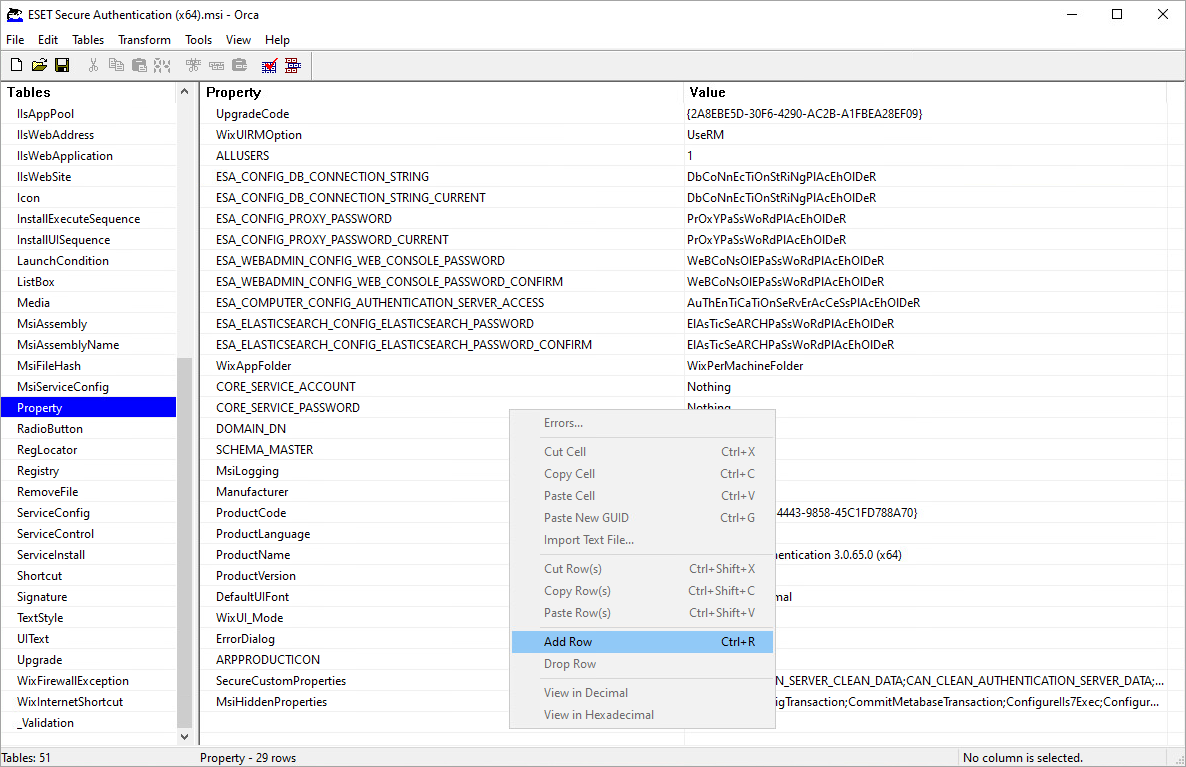Image resolution: width=1186 pixels, height=767 pixels.
Task: Click the scissors Cut icon in toolbar
Action: point(93,66)
